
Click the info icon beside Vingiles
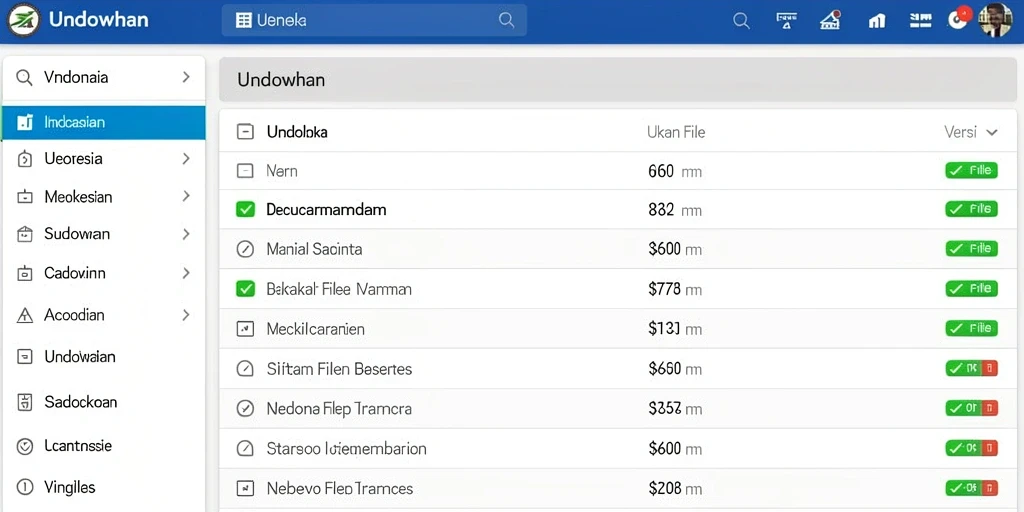click(x=24, y=487)
